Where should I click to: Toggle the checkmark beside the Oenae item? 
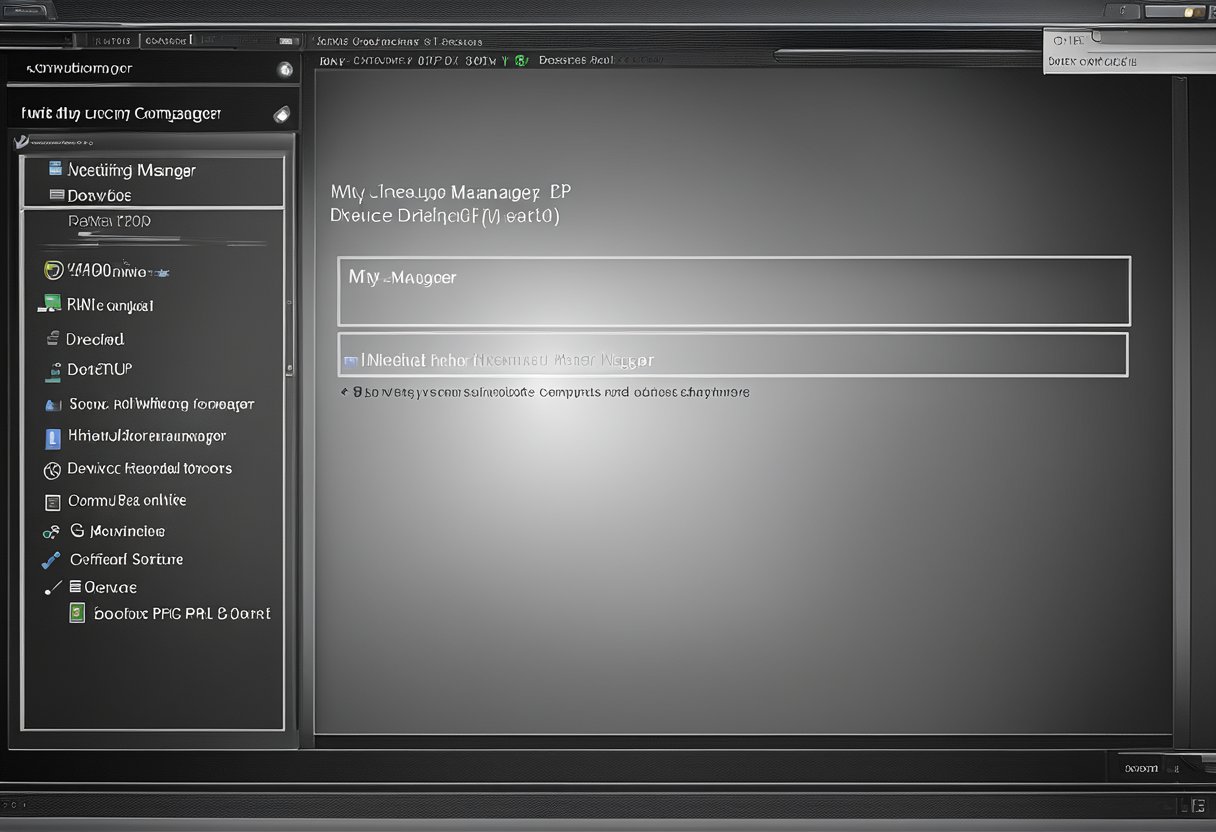coord(52,588)
